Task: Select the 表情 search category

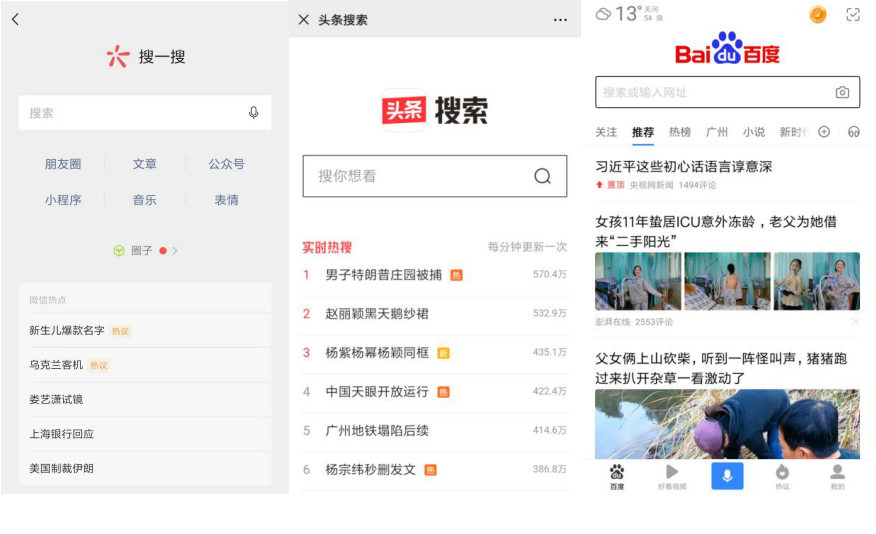Action: coord(226,200)
